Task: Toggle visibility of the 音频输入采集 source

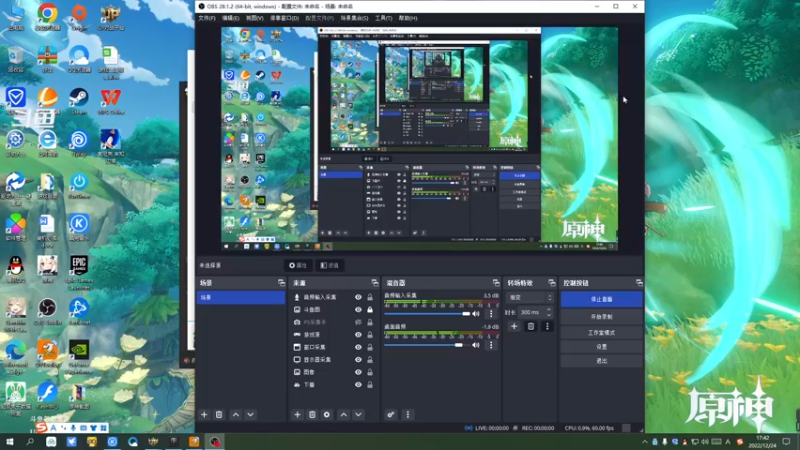Action: [x=358, y=297]
